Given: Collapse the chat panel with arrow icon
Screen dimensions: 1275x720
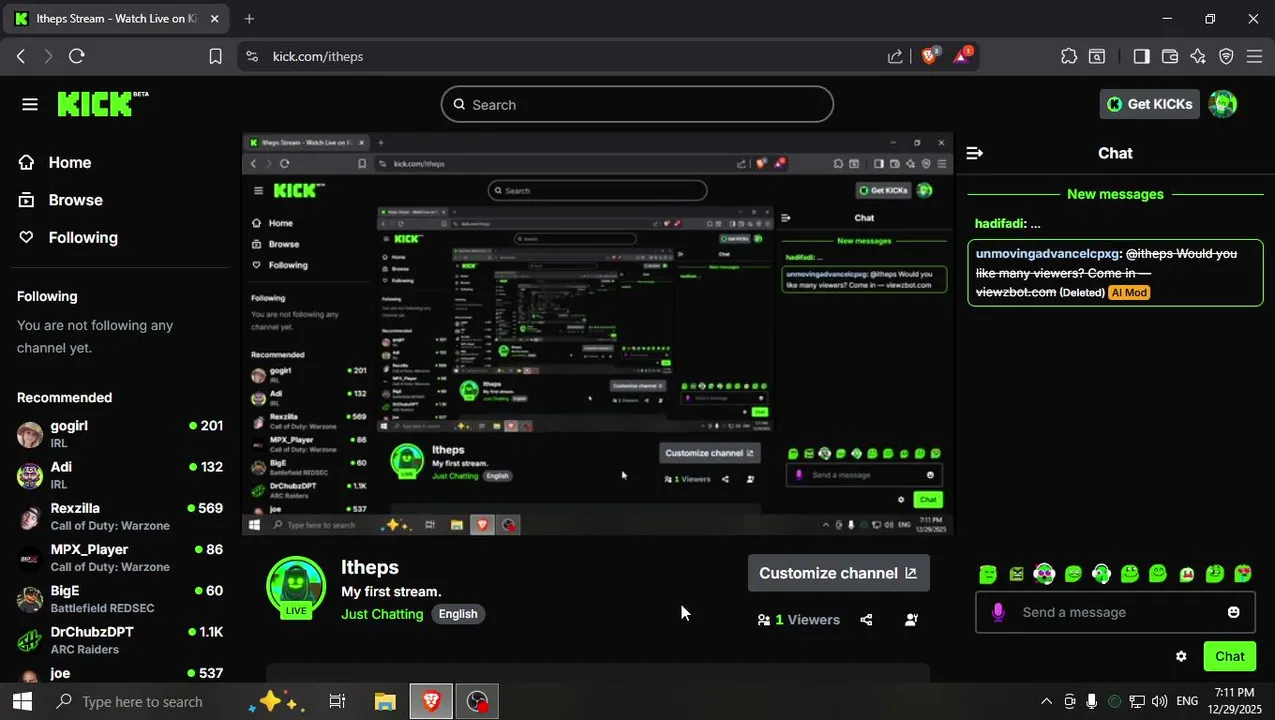Looking at the screenshot, I should 975,153.
